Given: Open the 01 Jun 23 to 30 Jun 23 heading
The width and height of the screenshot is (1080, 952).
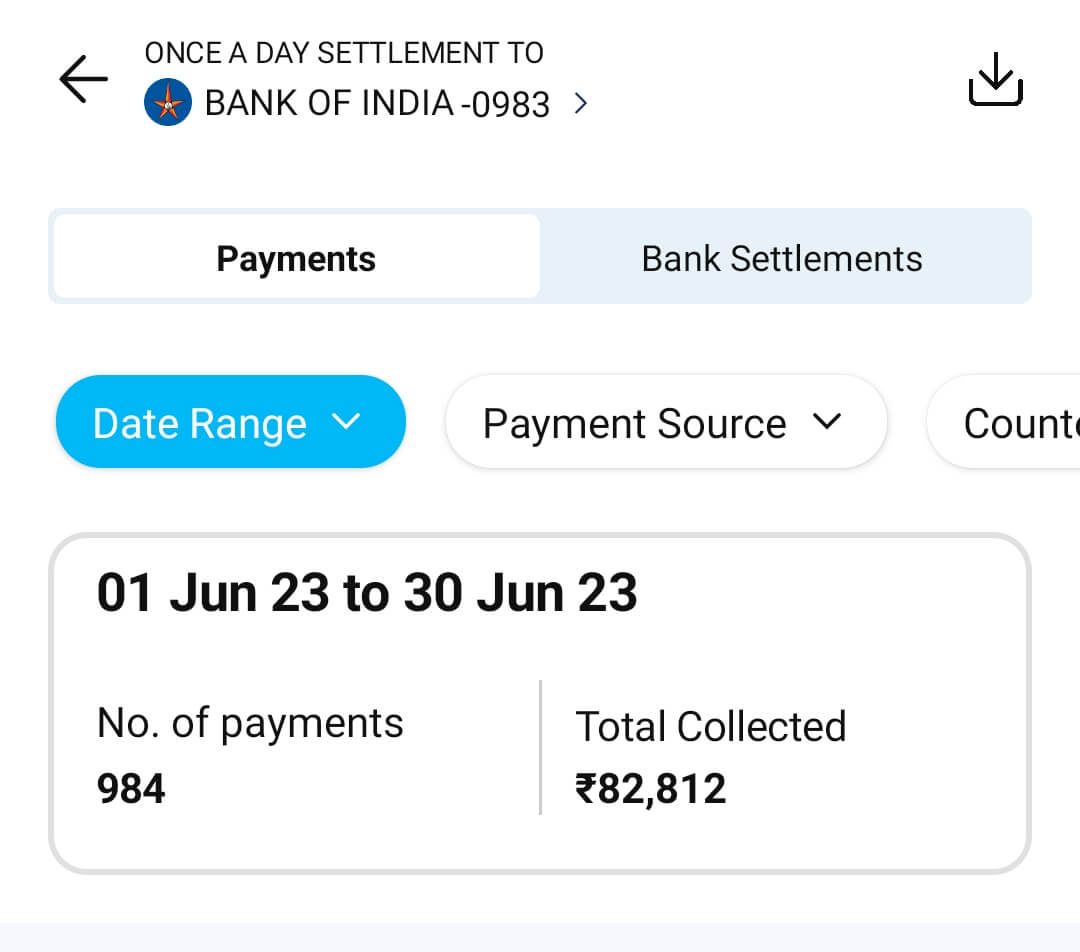Looking at the screenshot, I should point(367,593).
